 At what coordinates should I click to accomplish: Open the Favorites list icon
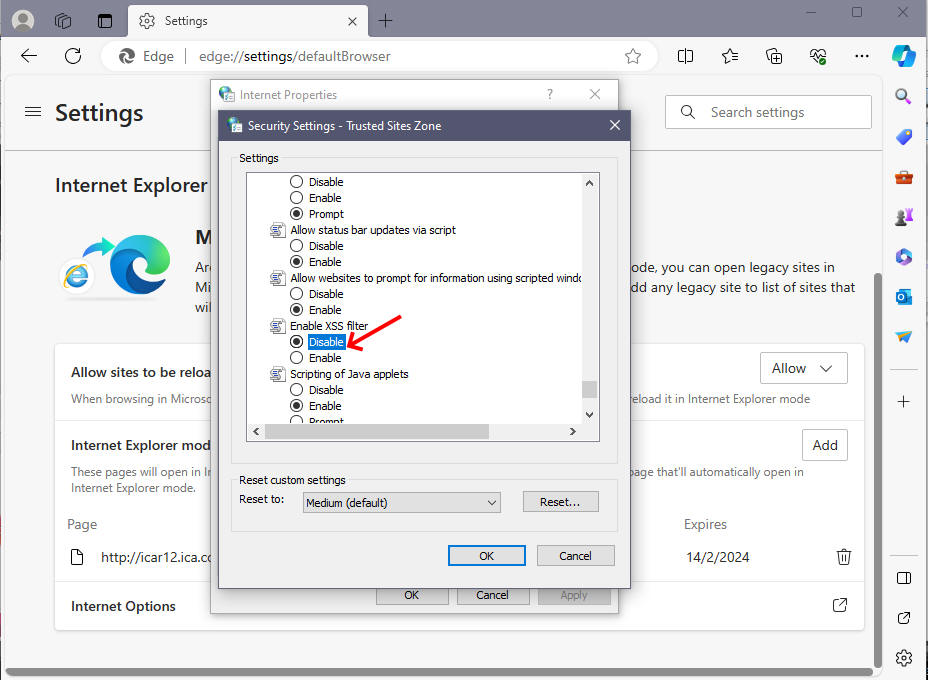730,56
